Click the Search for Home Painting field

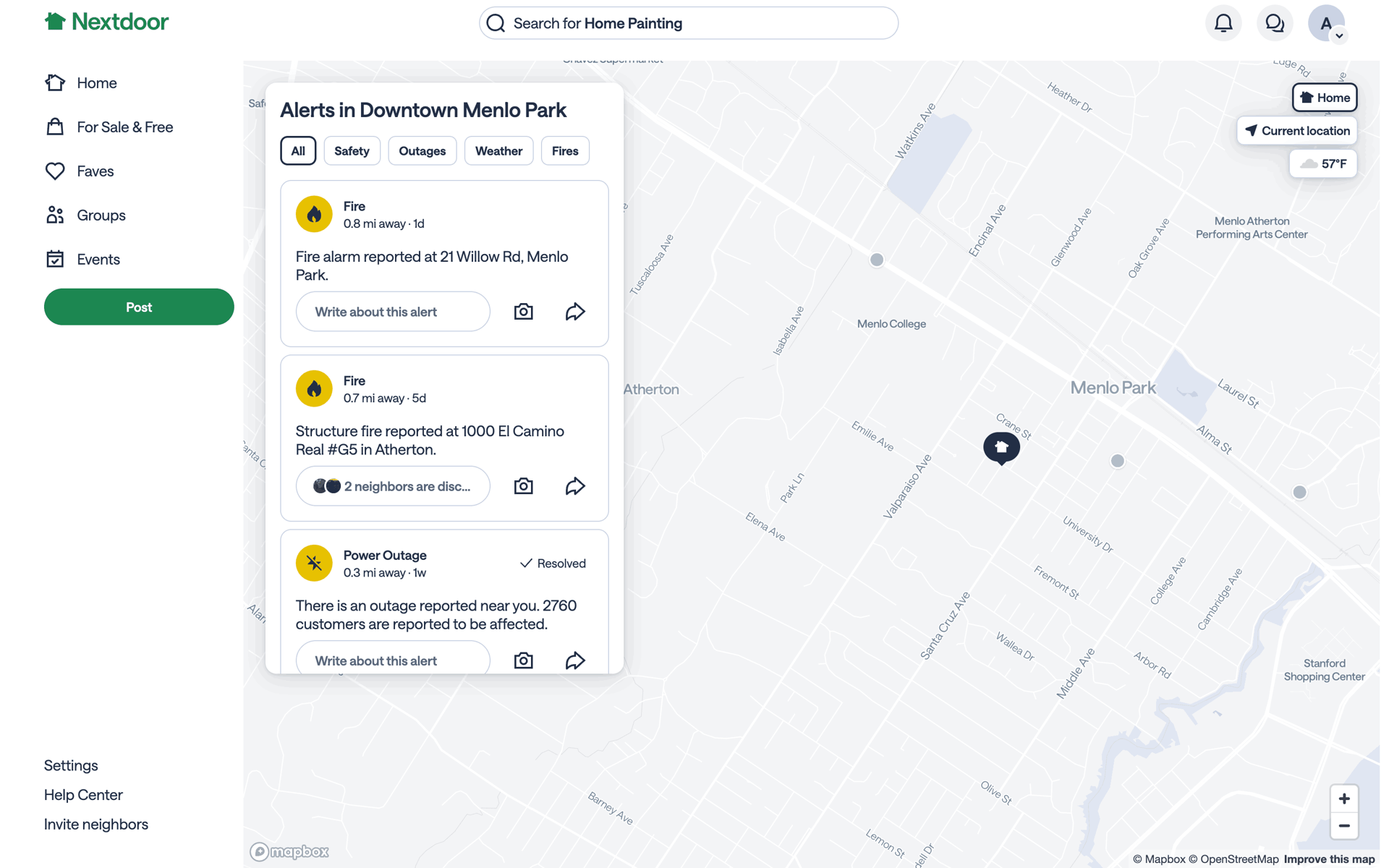pyautogui.click(x=689, y=23)
